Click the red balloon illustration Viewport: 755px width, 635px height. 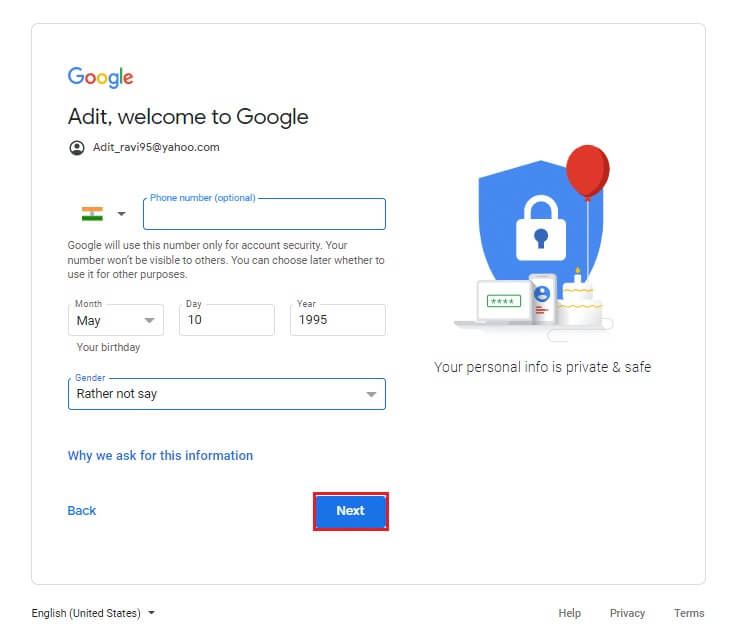coord(587,172)
